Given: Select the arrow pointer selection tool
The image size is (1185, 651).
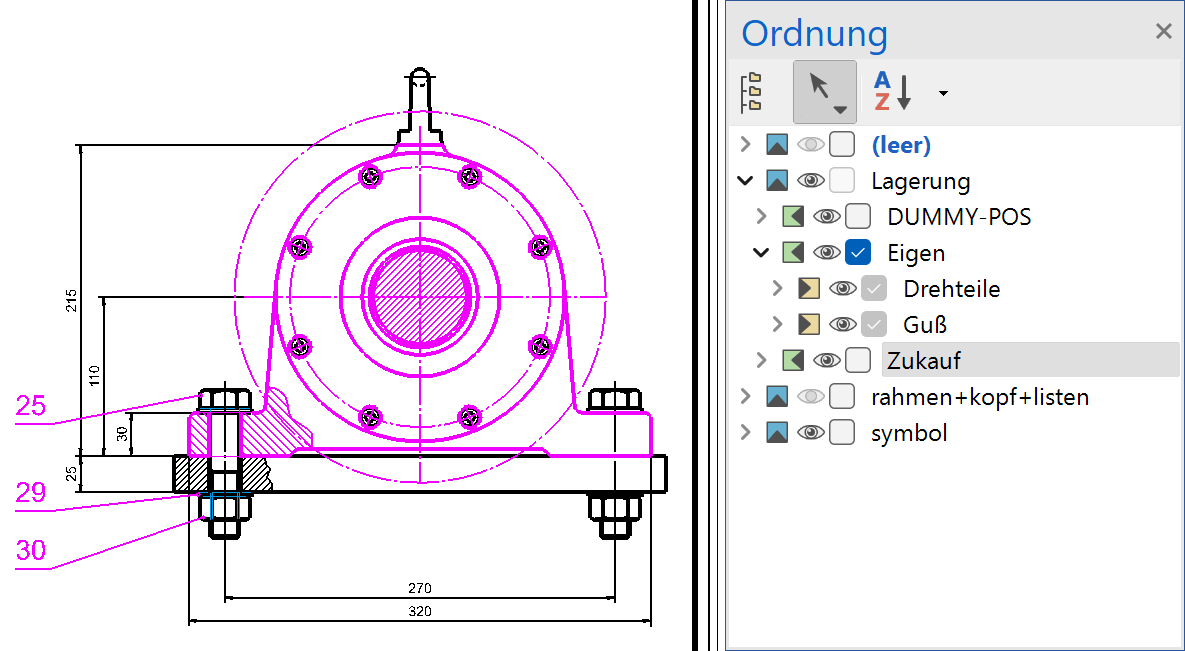Looking at the screenshot, I should [824, 91].
